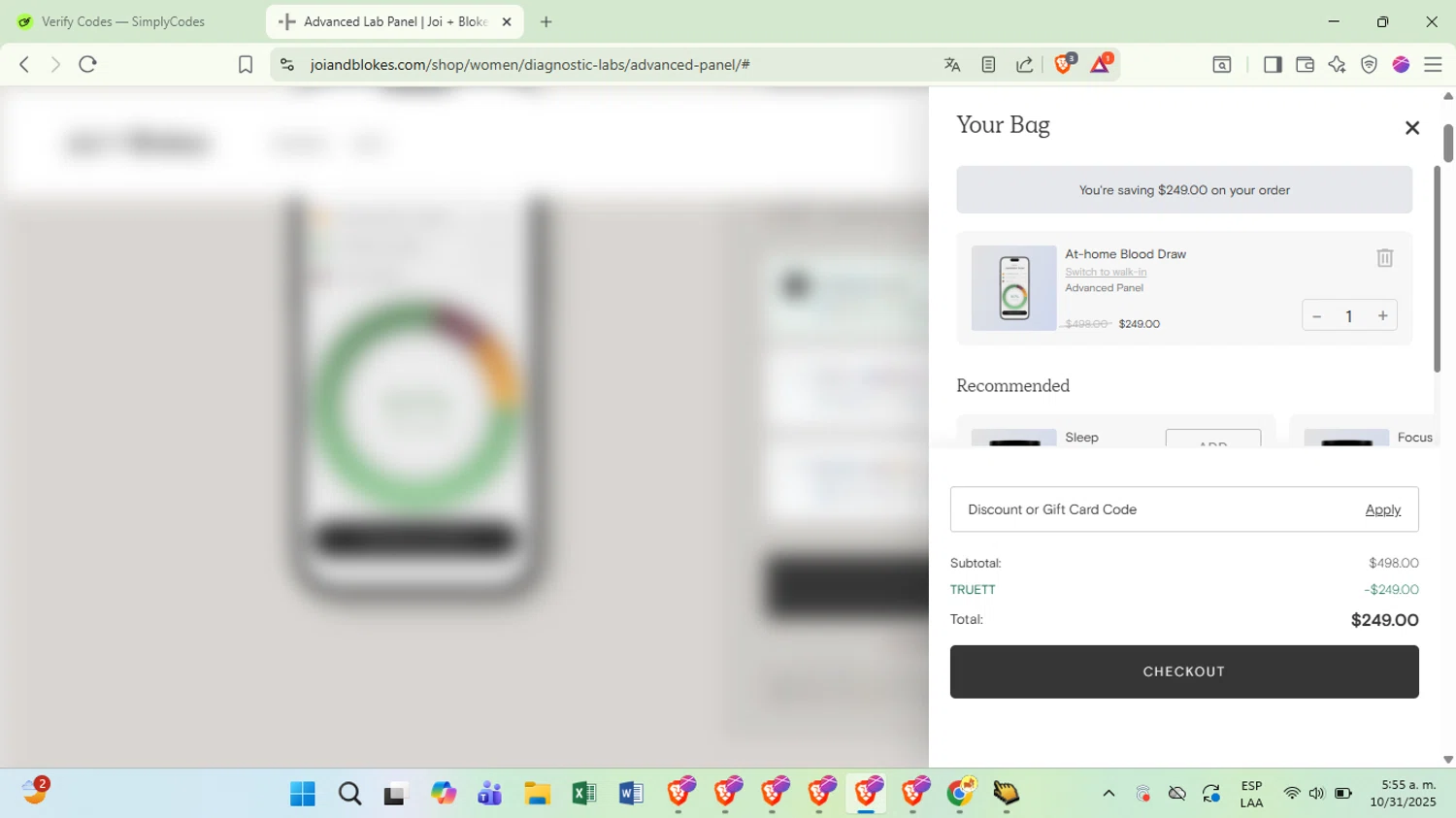Open Brave VPN shield icon
The image size is (1456, 818).
(x=1369, y=64)
